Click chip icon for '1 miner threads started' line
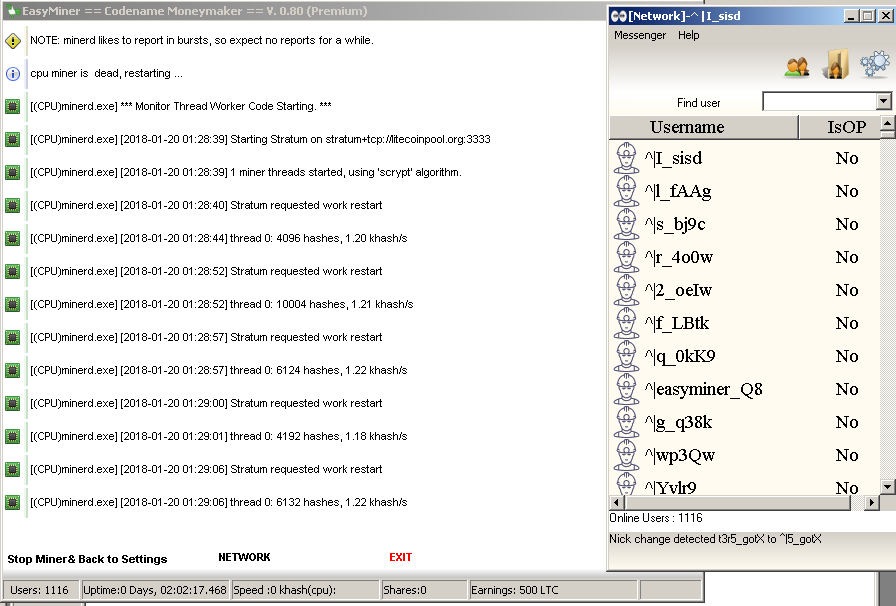The image size is (896, 606). pyautogui.click(x=12, y=173)
